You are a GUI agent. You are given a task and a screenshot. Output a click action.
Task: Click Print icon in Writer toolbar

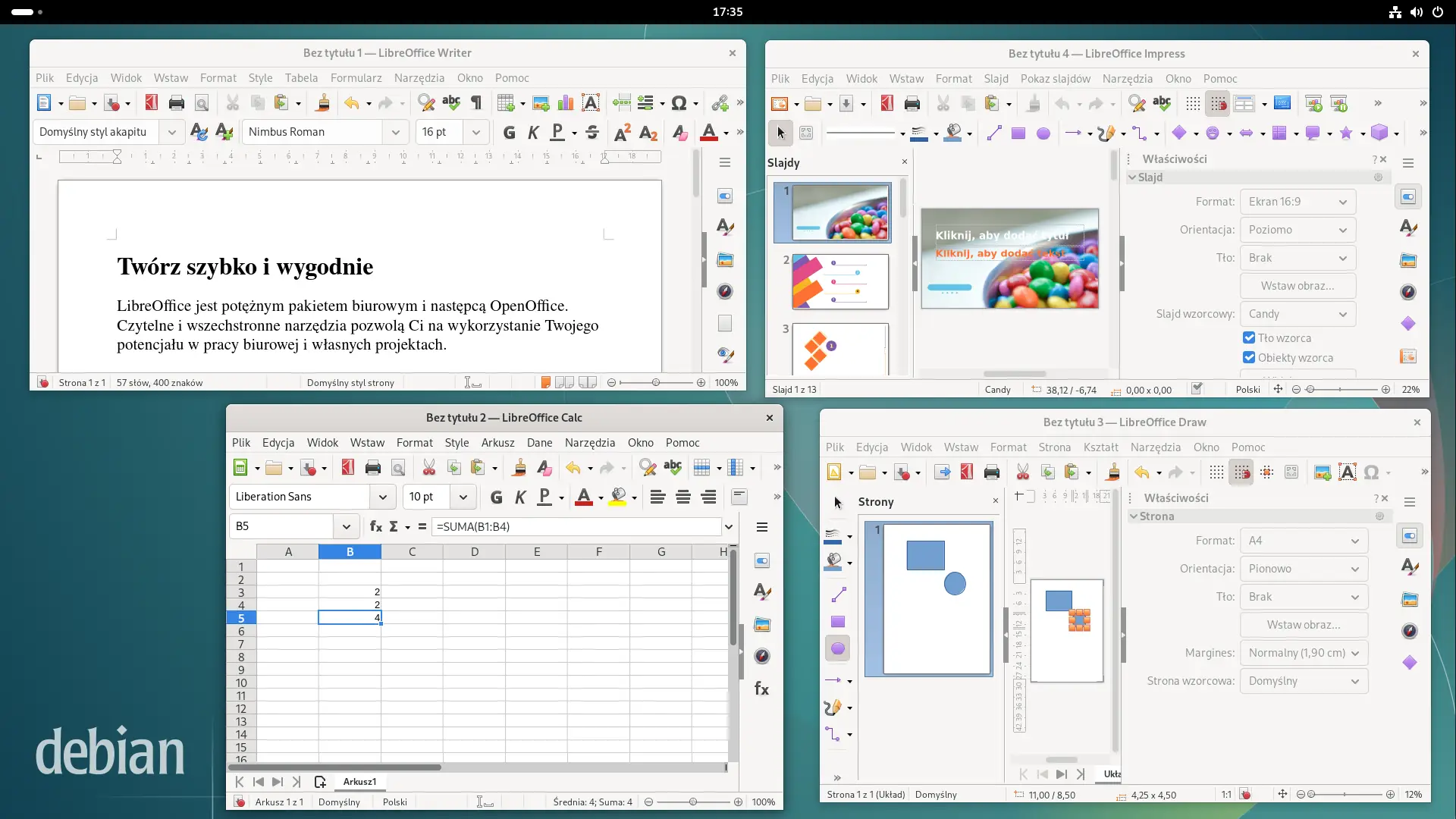coord(177,103)
